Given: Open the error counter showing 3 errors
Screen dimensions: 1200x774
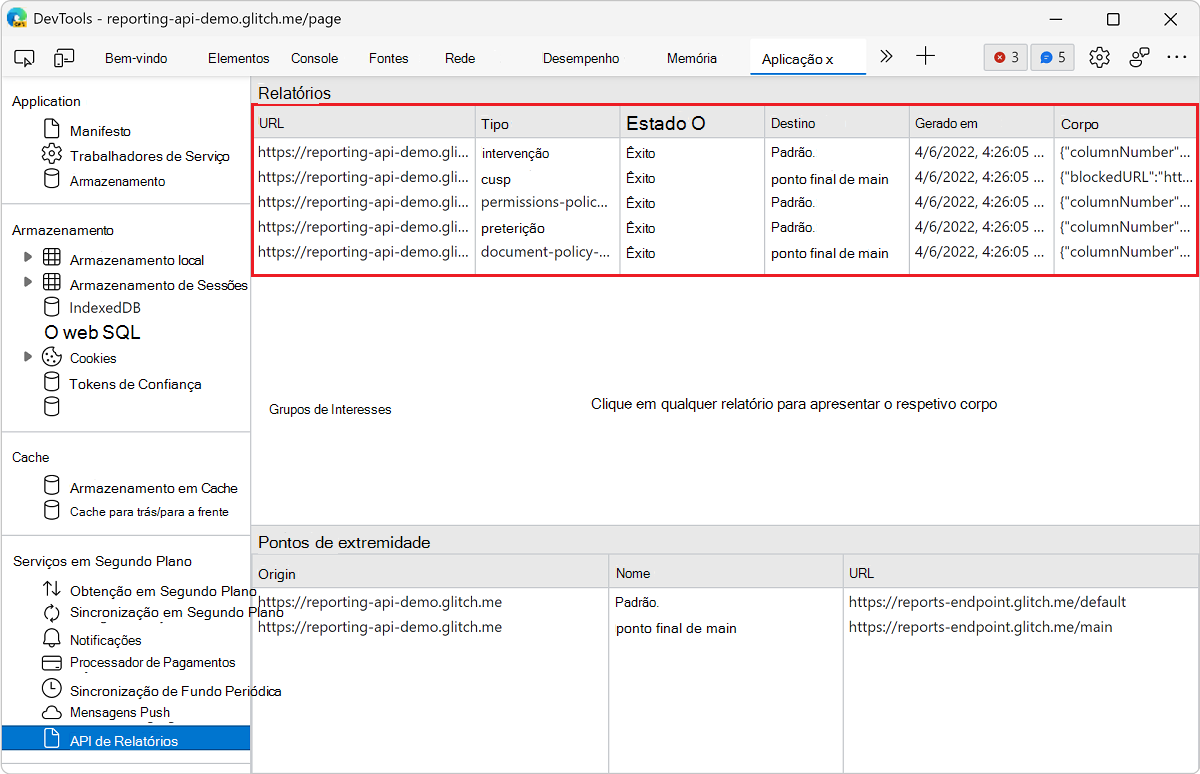Looking at the screenshot, I should pyautogui.click(x=1005, y=57).
